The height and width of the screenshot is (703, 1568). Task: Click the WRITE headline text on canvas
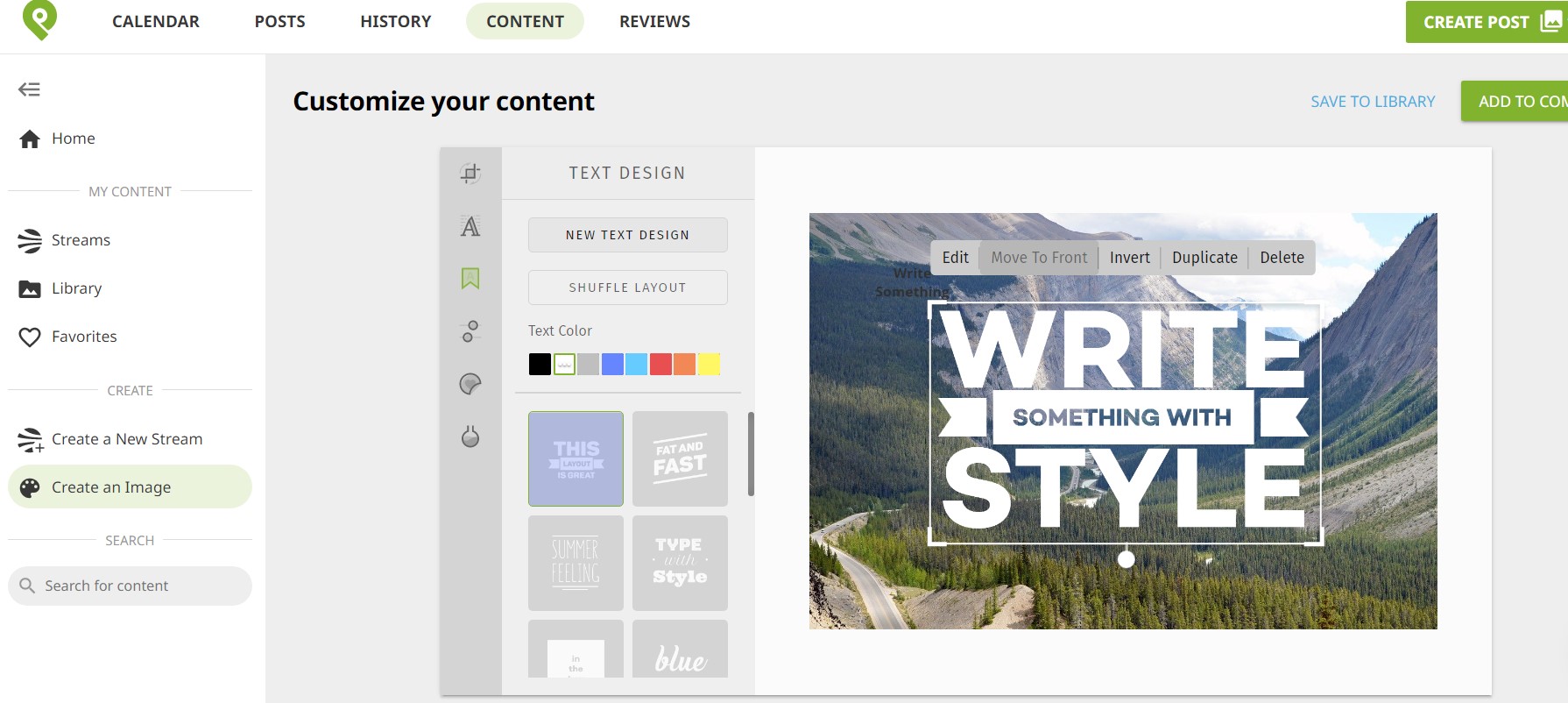point(1123,349)
